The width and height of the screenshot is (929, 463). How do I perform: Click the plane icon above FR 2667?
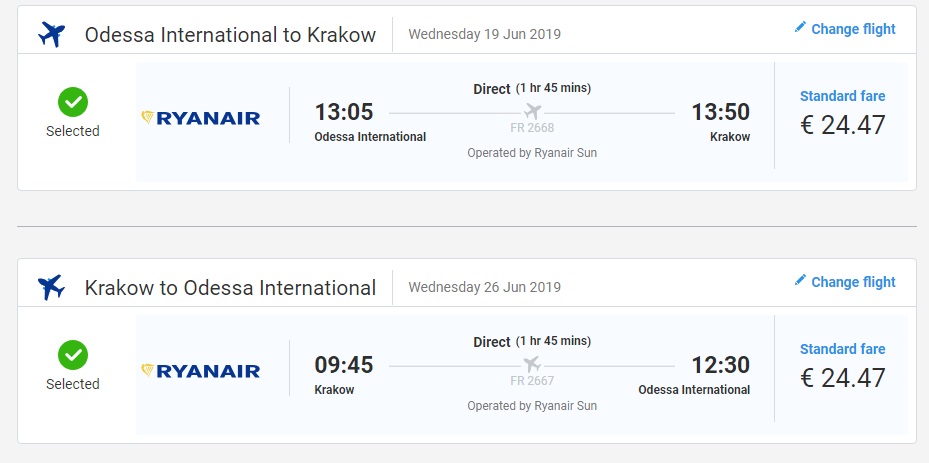[532, 364]
